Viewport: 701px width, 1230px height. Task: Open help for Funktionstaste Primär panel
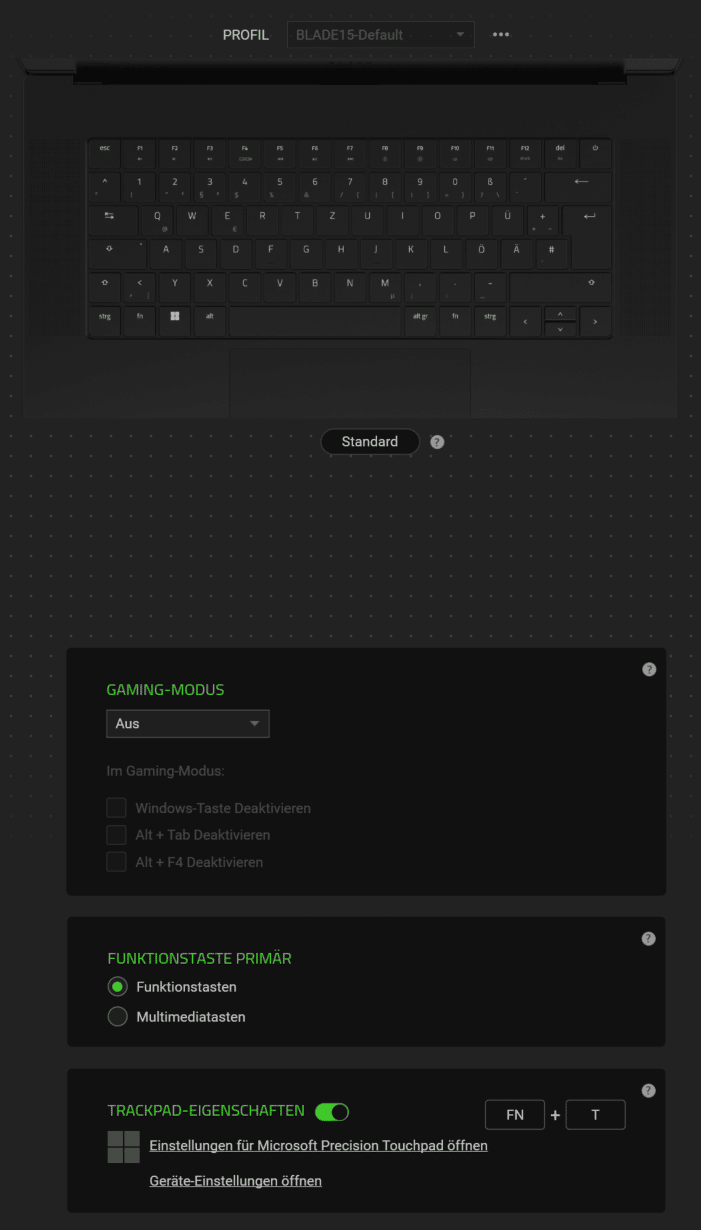pos(648,938)
